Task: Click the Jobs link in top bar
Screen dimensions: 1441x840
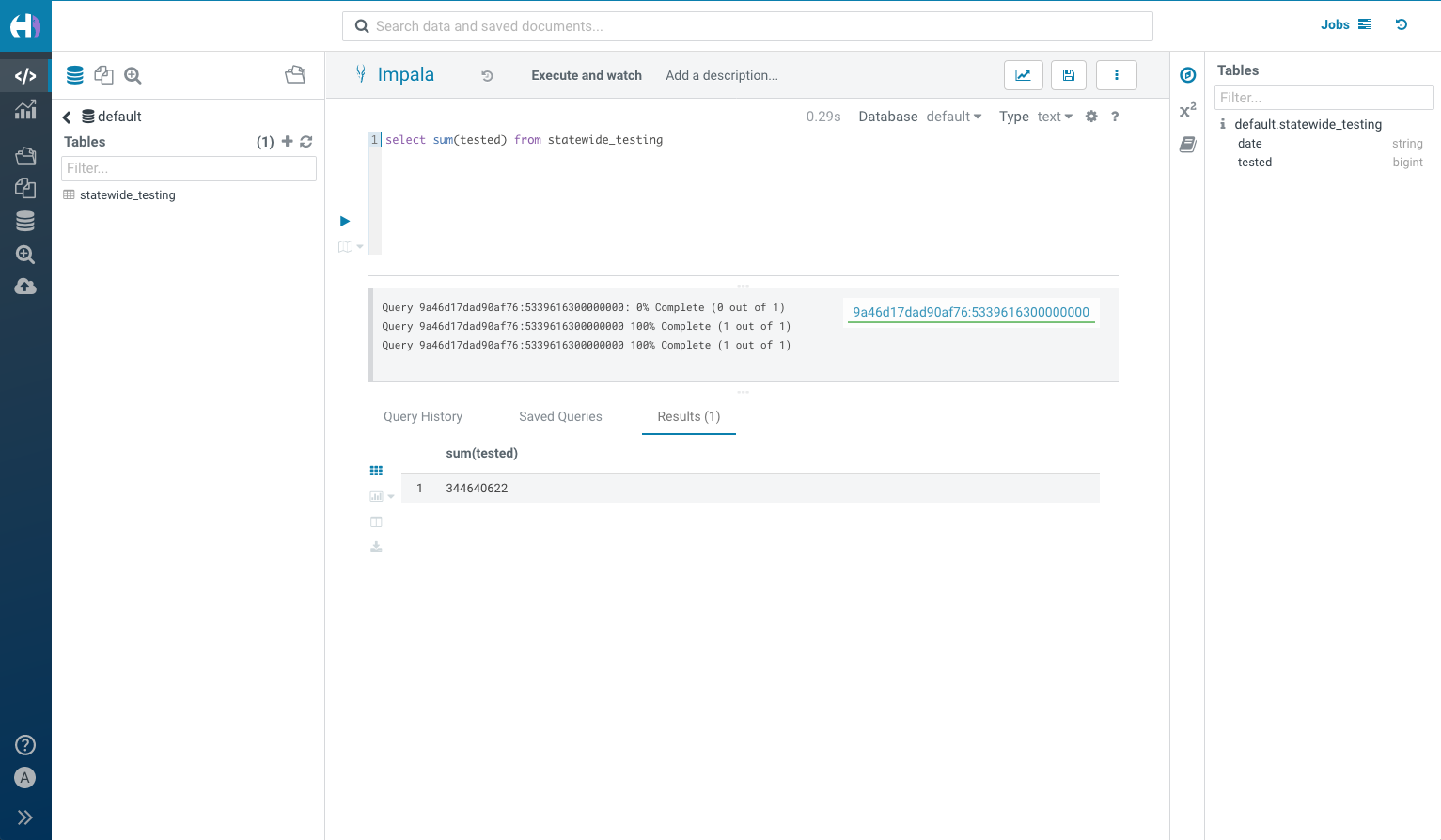Action: pyautogui.click(x=1335, y=24)
